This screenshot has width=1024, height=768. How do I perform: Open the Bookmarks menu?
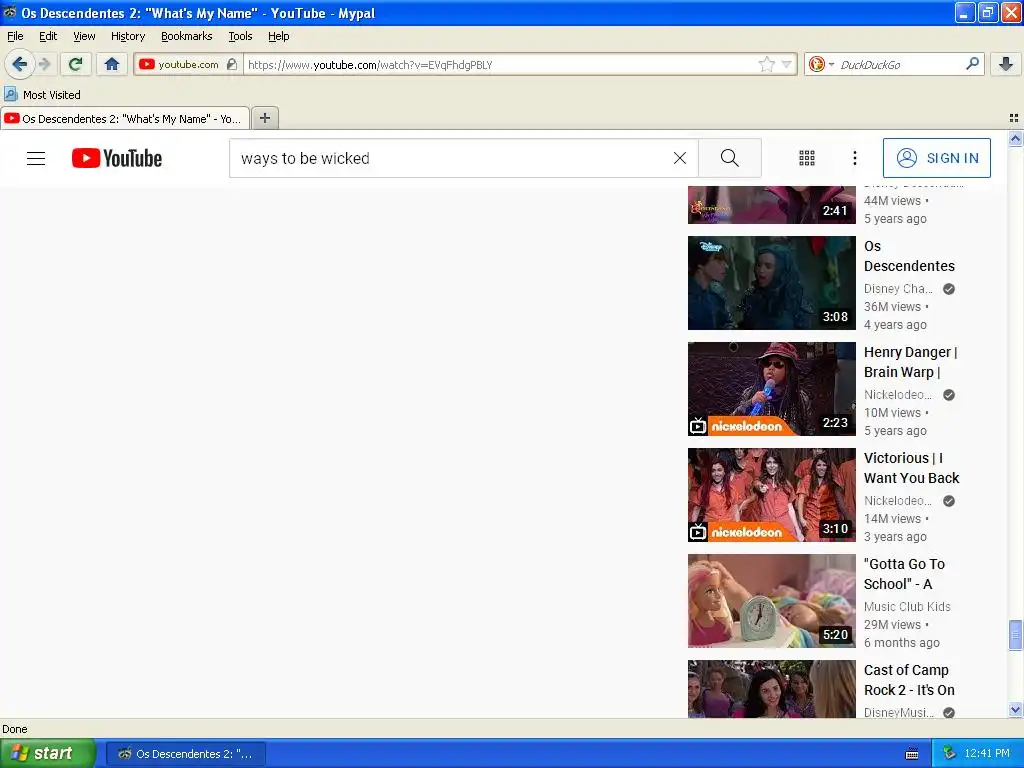click(x=187, y=36)
